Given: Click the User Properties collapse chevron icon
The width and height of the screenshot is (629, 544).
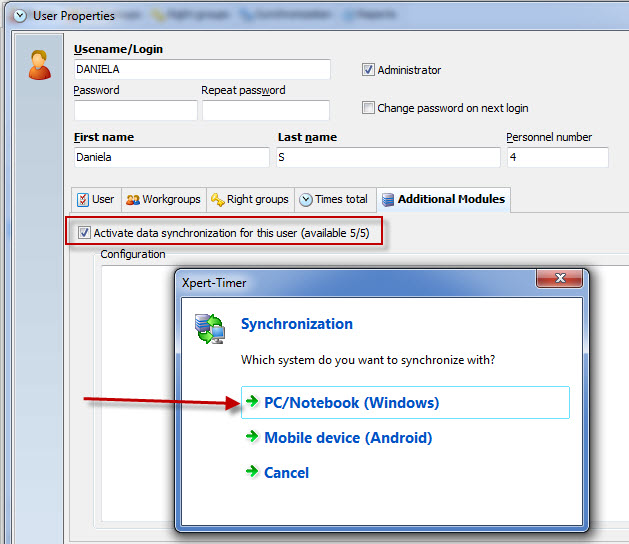Looking at the screenshot, I should point(20,16).
